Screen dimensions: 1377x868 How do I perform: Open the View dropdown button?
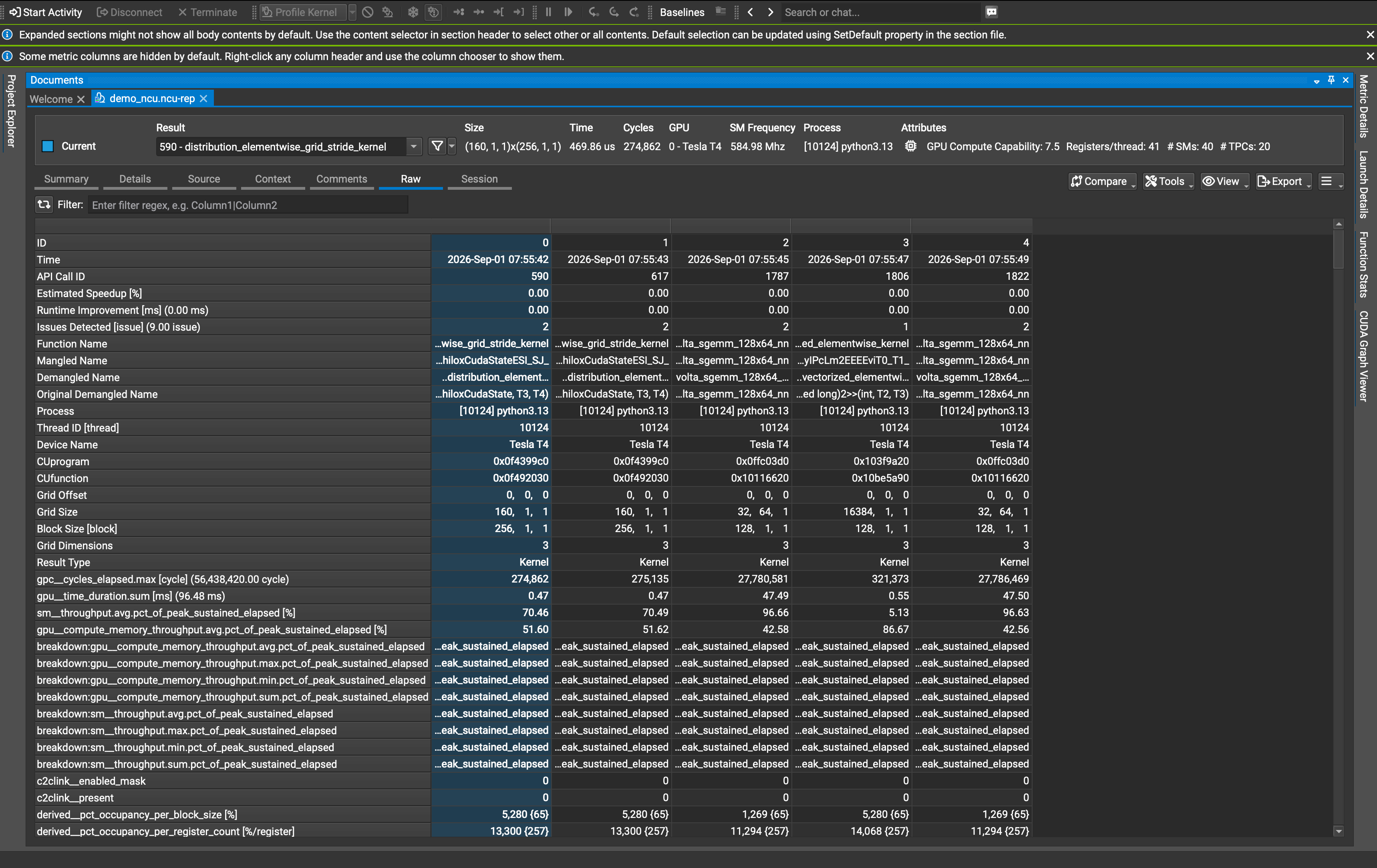[x=1225, y=181]
